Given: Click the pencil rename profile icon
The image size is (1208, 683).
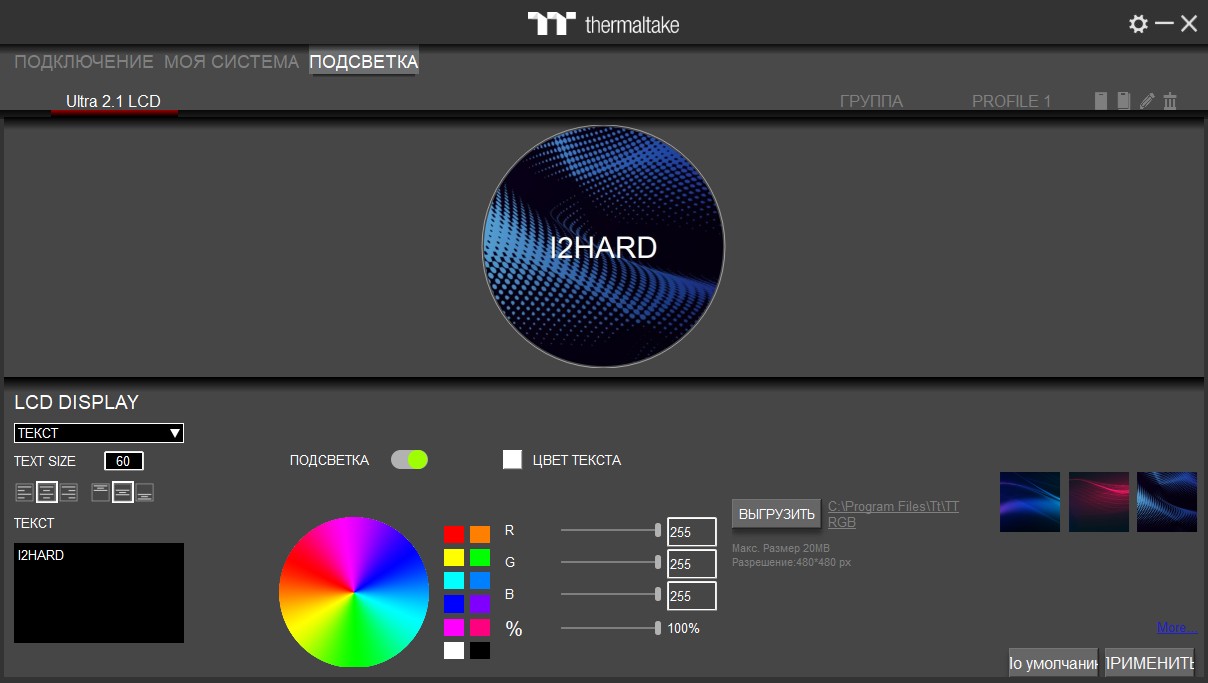Looking at the screenshot, I should click(x=1147, y=101).
